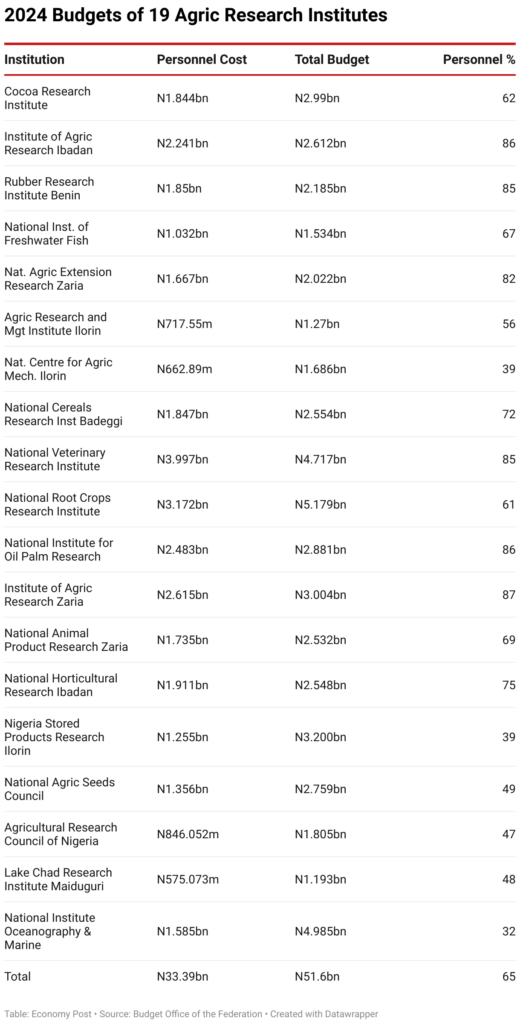Click Institute of Agric Research Ibadan

point(48,143)
